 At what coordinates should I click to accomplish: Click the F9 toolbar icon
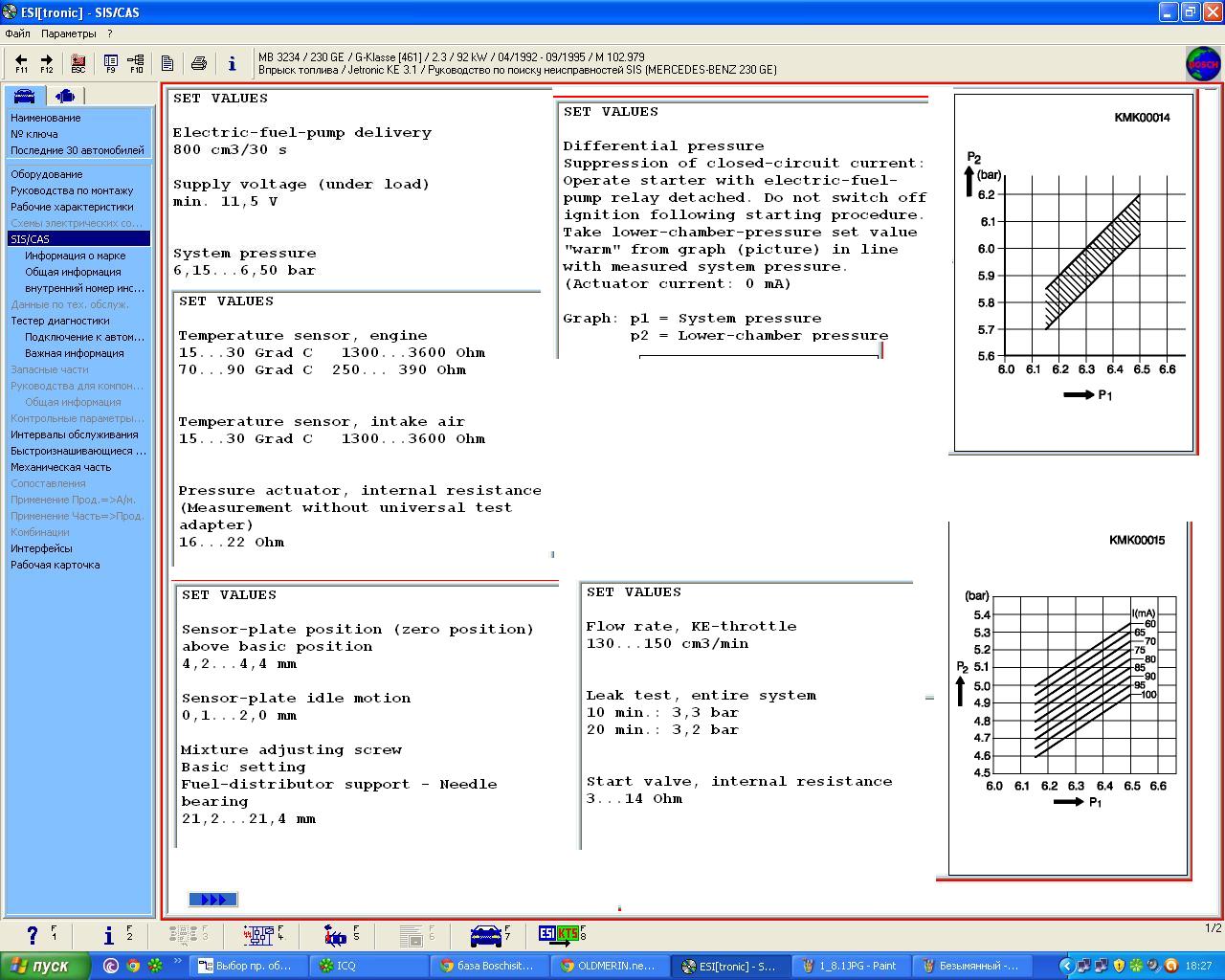110,63
